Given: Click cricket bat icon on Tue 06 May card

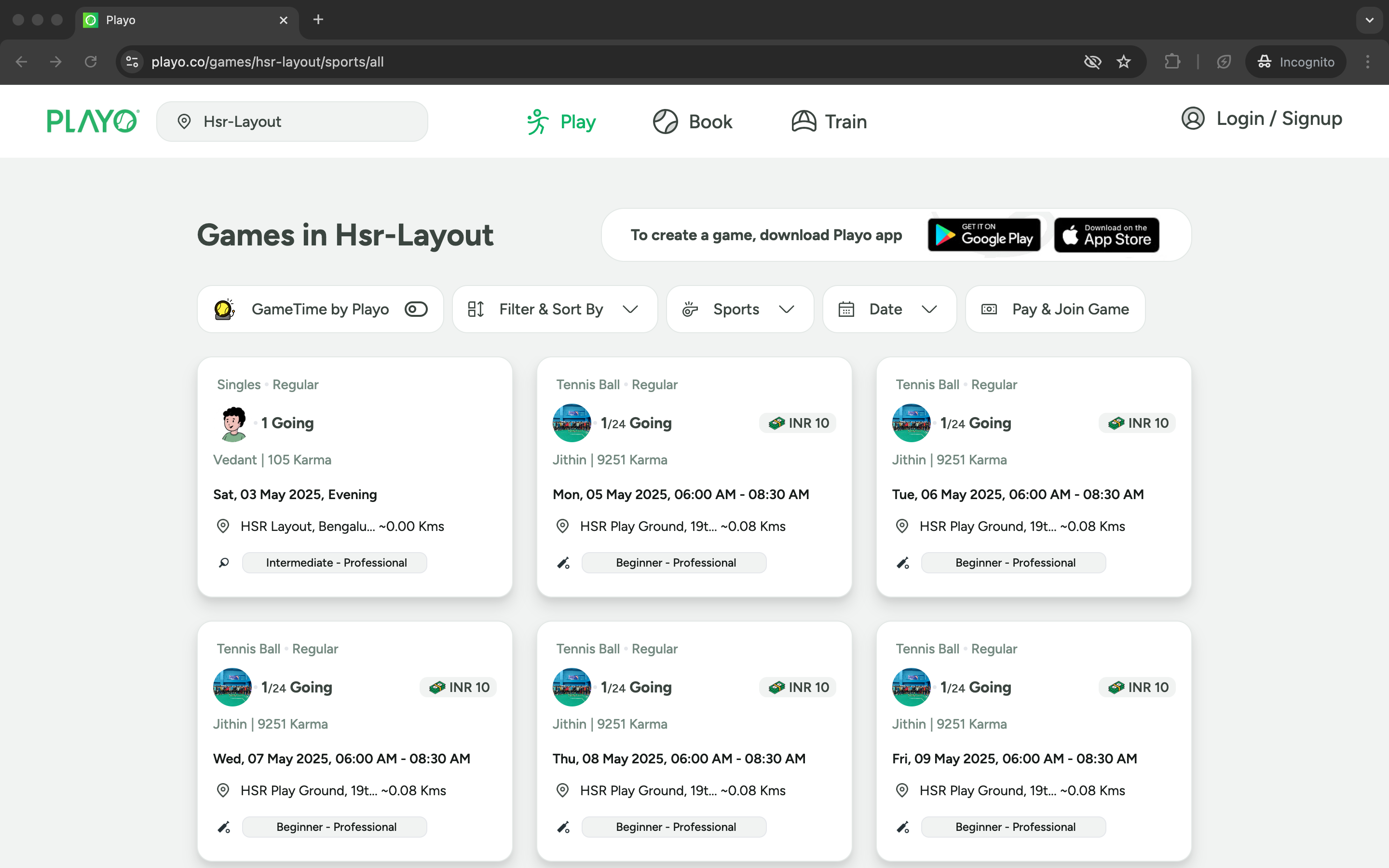Looking at the screenshot, I should [903, 563].
